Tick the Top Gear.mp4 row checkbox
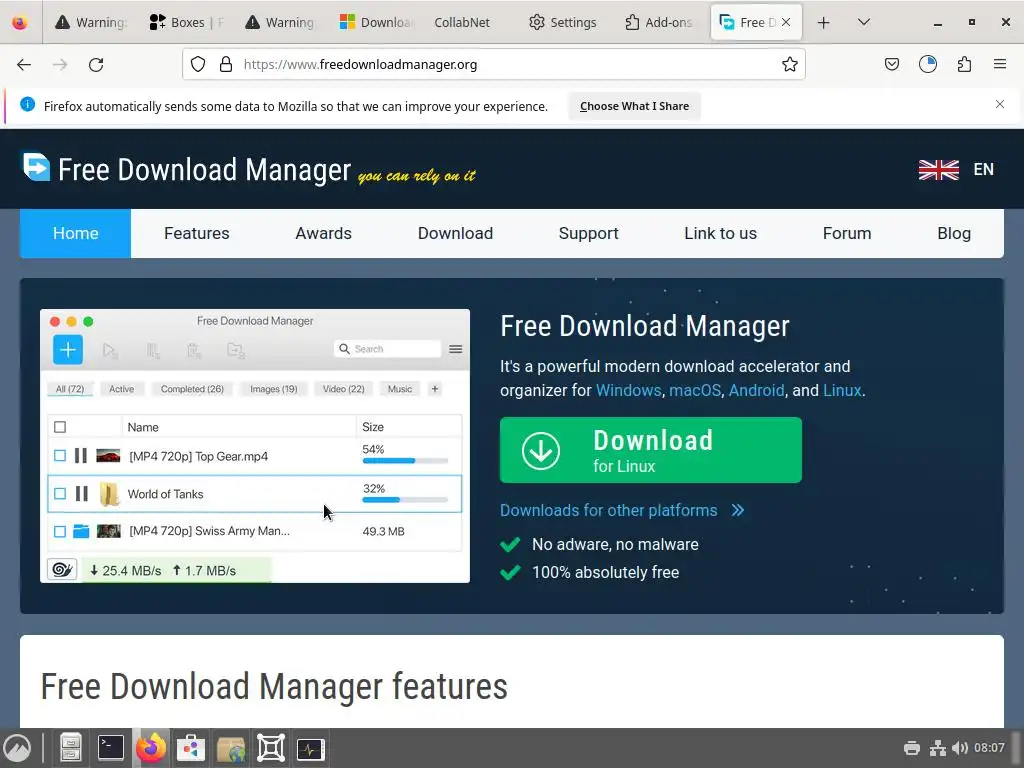1024x768 pixels. (60, 456)
